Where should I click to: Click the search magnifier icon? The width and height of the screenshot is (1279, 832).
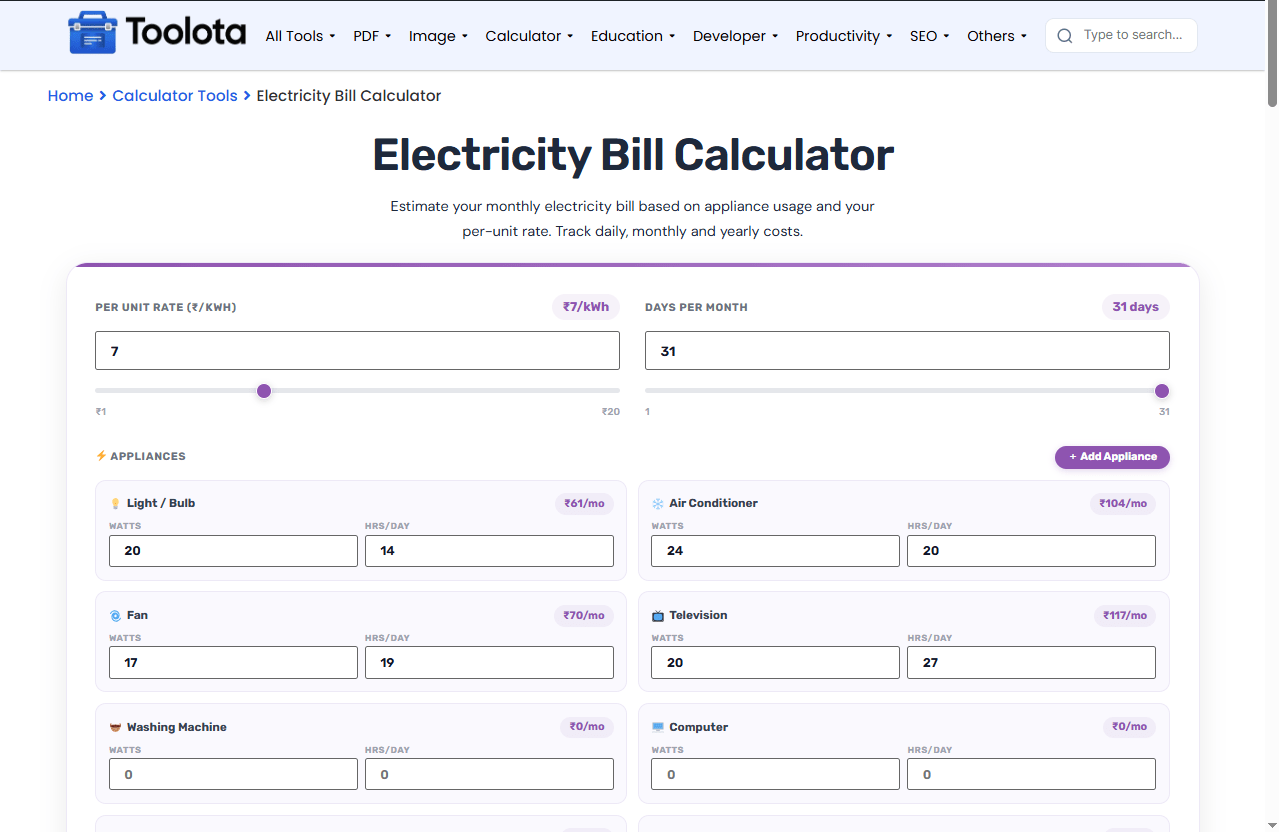pyautogui.click(x=1065, y=36)
